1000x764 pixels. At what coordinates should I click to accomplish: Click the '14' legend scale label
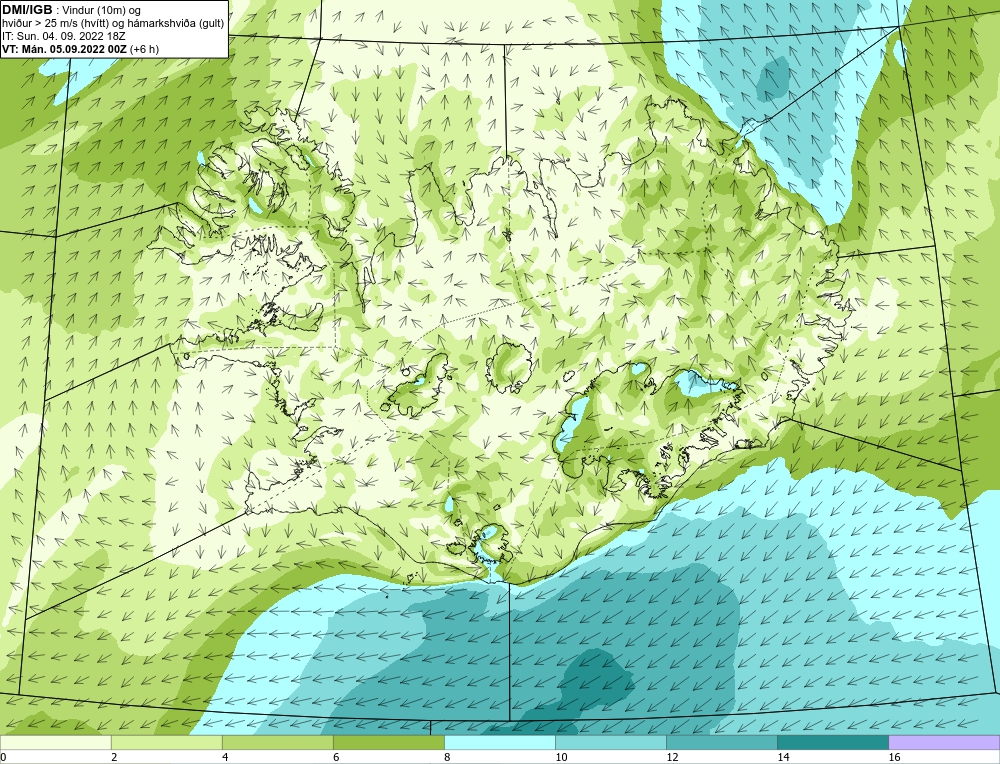[783, 758]
